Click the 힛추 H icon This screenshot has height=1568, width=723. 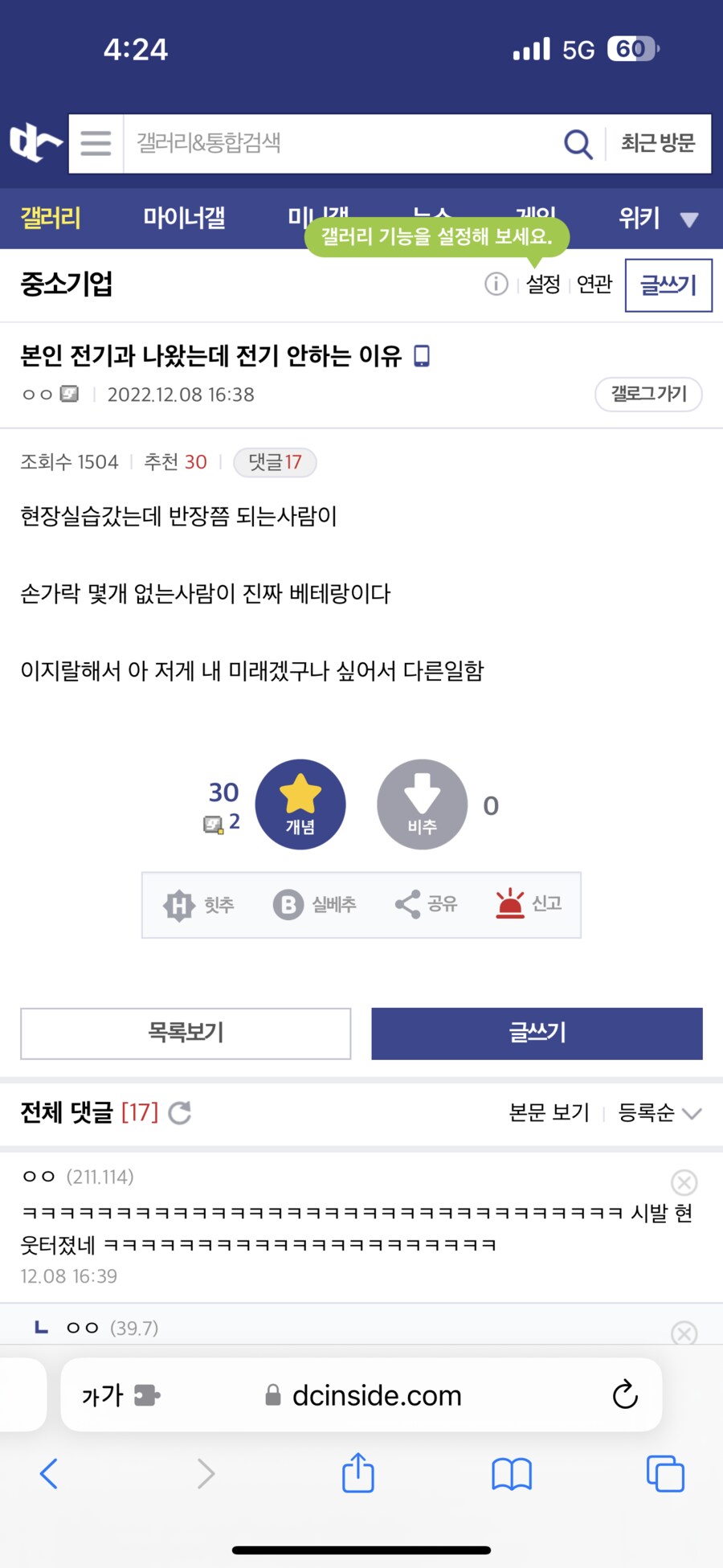(178, 904)
